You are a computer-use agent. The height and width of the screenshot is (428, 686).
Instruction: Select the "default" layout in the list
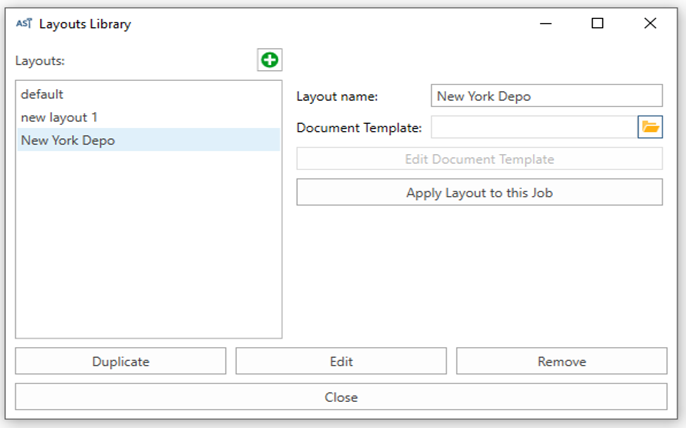[x=148, y=94]
